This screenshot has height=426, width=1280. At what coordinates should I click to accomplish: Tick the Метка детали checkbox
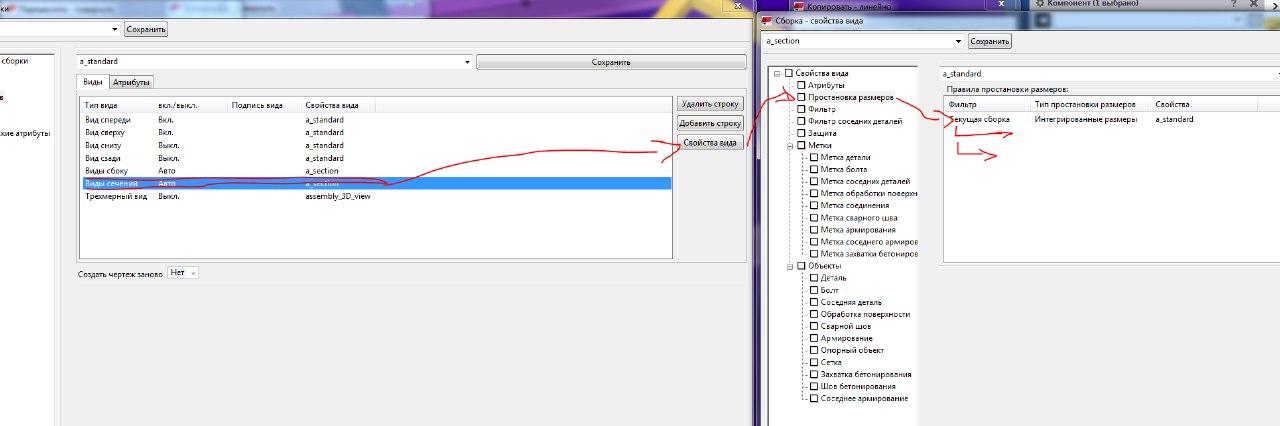point(813,157)
